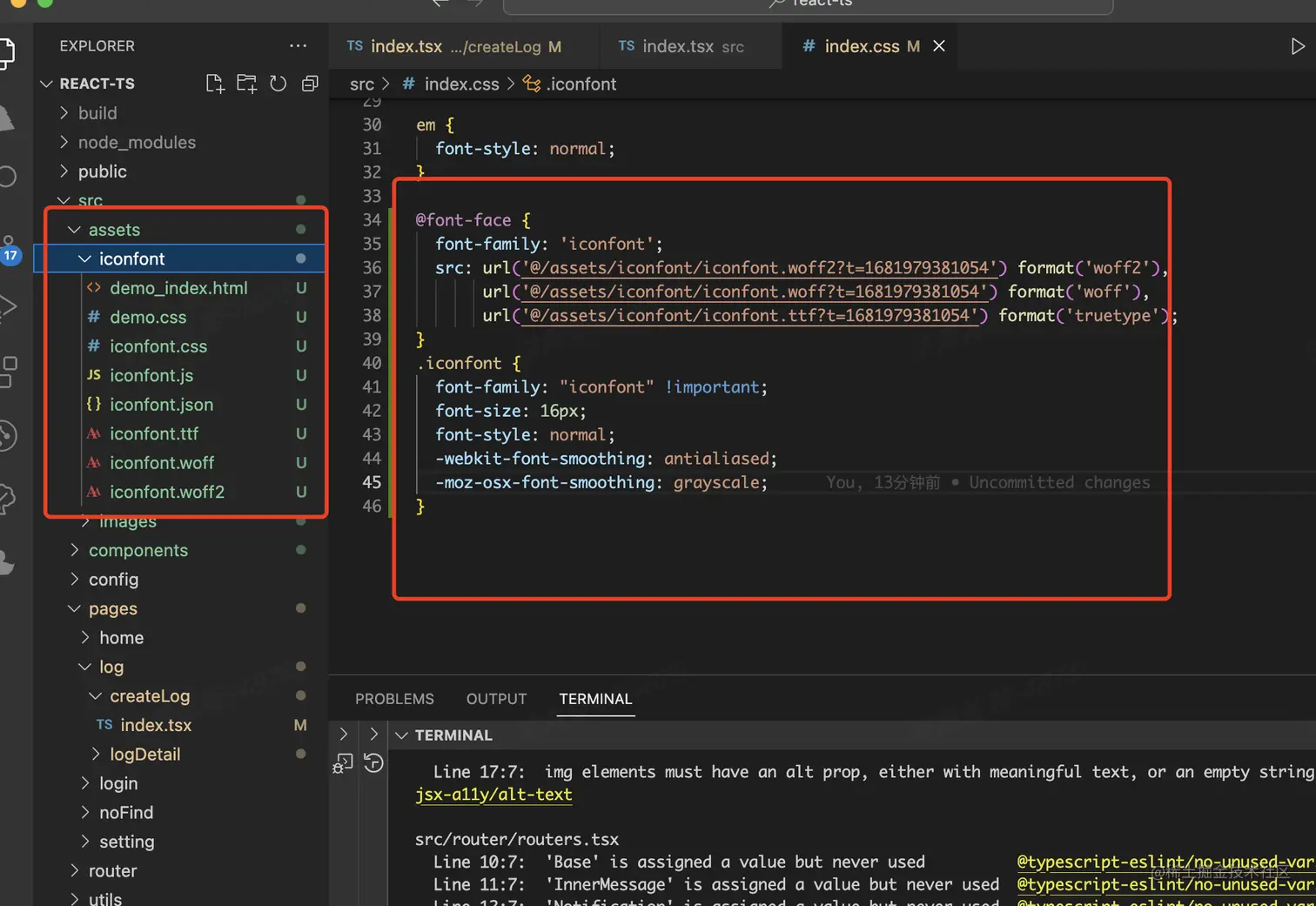Click the history restore icon in terminal panel
Viewport: 1316px width, 906px height.
click(373, 764)
